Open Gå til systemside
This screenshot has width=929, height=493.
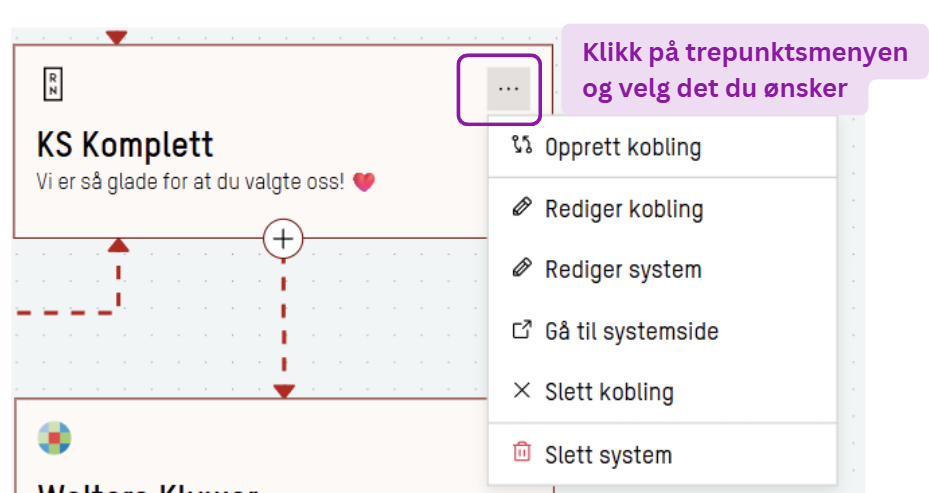[x=631, y=331]
